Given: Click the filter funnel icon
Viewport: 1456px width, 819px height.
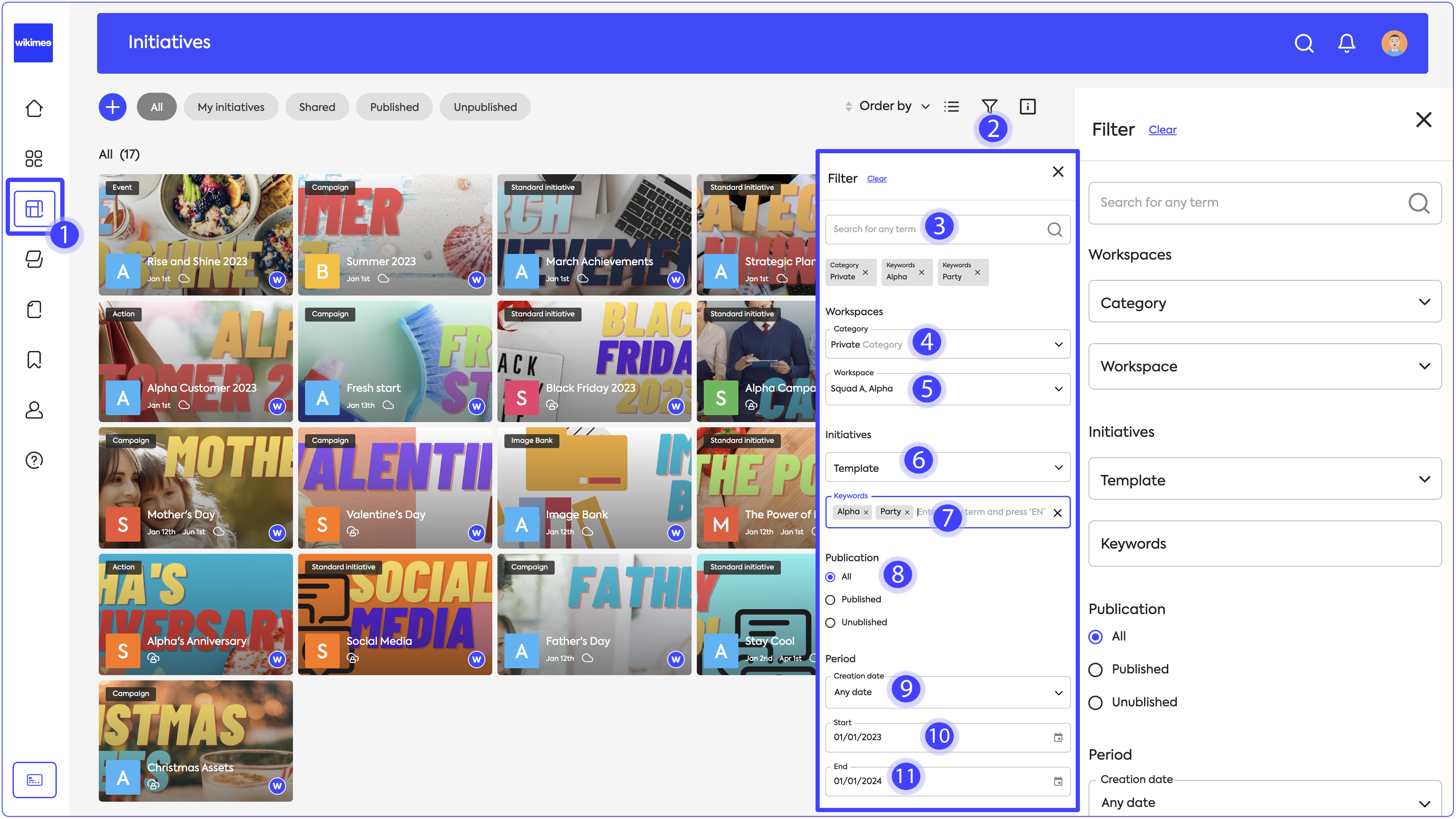Looking at the screenshot, I should (x=989, y=106).
